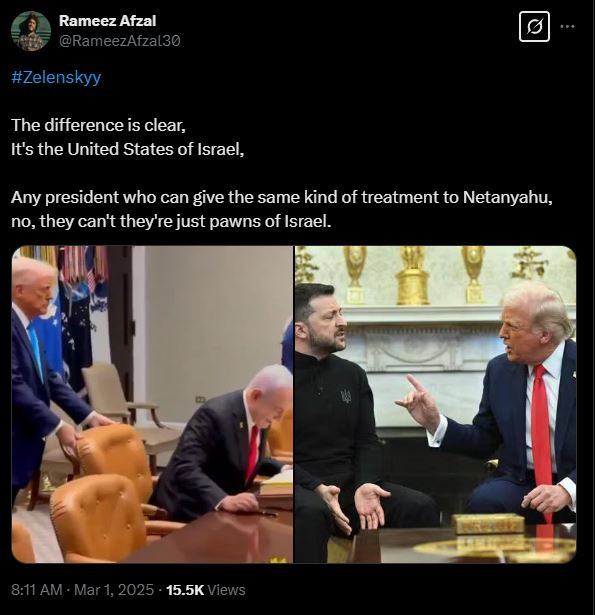
Task: Click "It's the United States of Israel," line
Action: [128, 149]
